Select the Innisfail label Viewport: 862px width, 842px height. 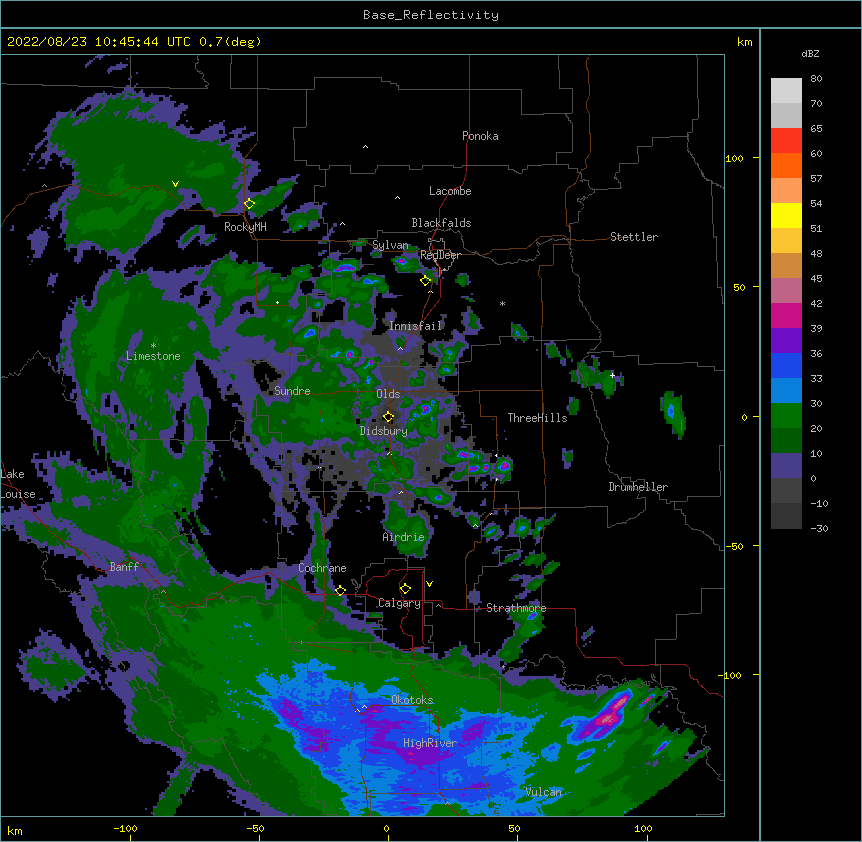(x=416, y=326)
